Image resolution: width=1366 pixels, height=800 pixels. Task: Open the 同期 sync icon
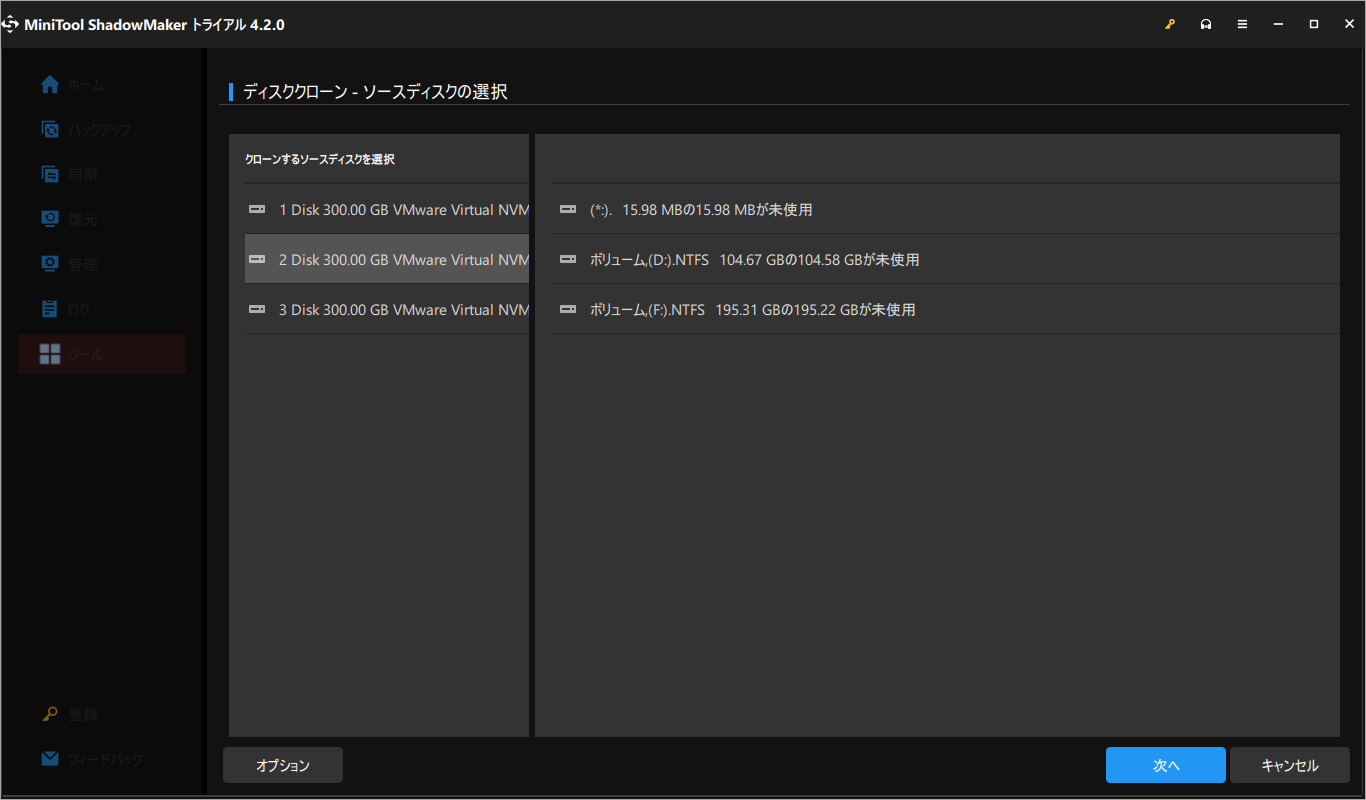click(x=50, y=174)
